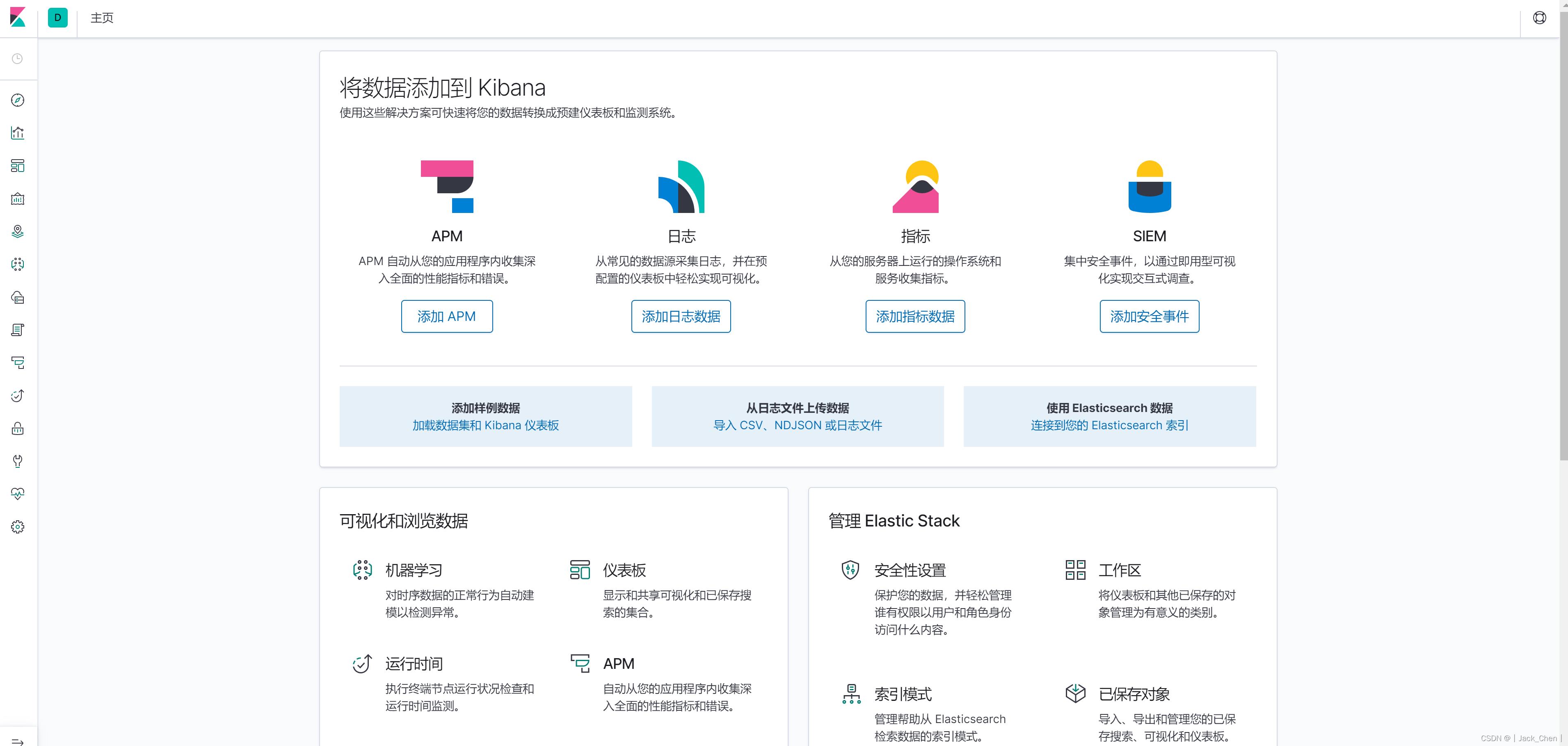
Task: Click the 运行时间 icon
Action: coord(362,663)
